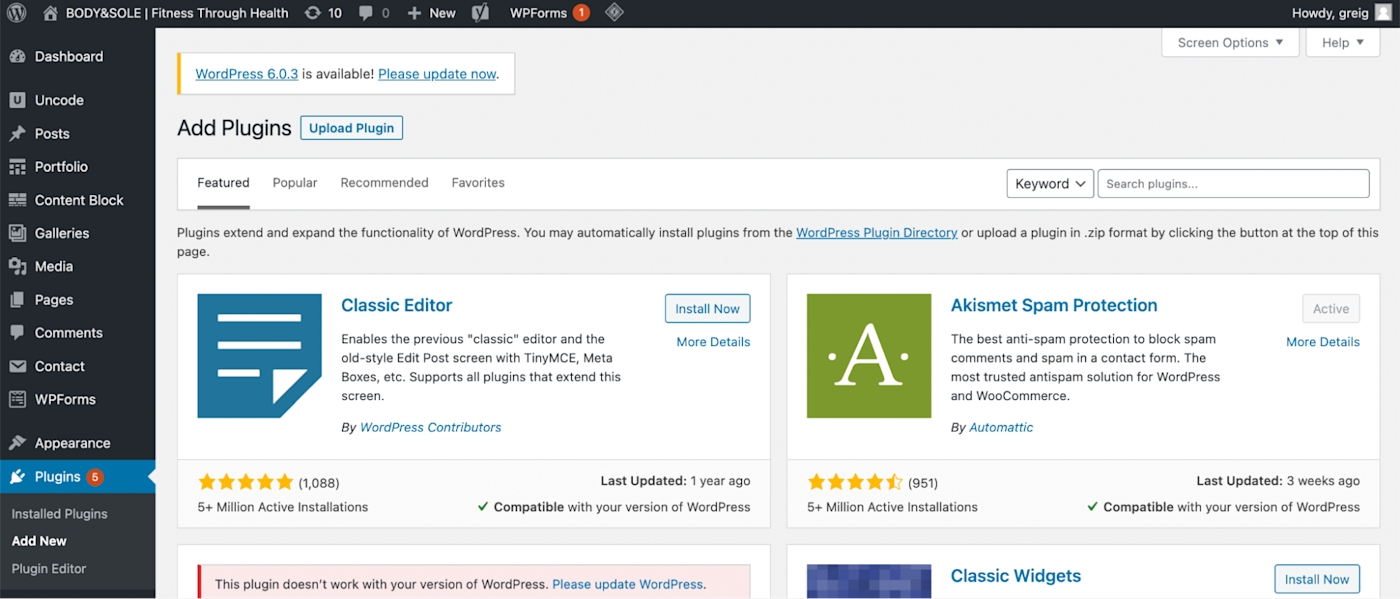1400x599 pixels.
Task: Click the WordPress Contributors author link
Action: tap(430, 427)
